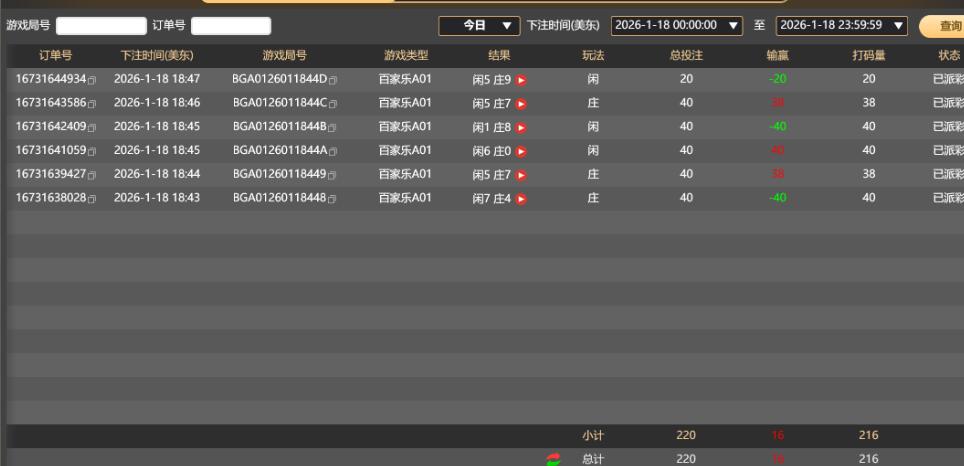Click replay icon beside result 闲1 庄8
Viewport: 964px width, 466px height.
(520, 127)
